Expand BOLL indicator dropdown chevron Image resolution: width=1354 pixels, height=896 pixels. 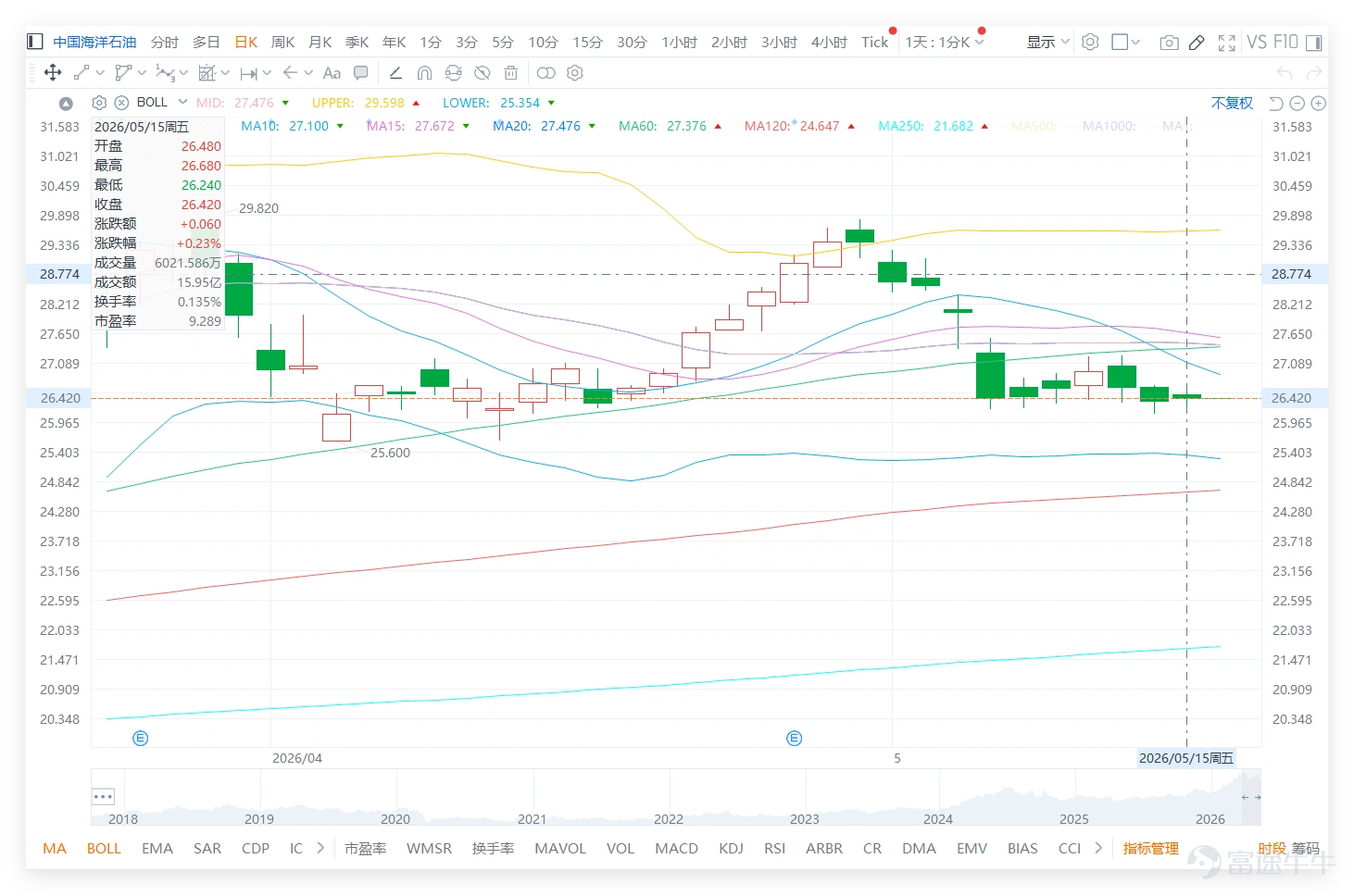(182, 102)
